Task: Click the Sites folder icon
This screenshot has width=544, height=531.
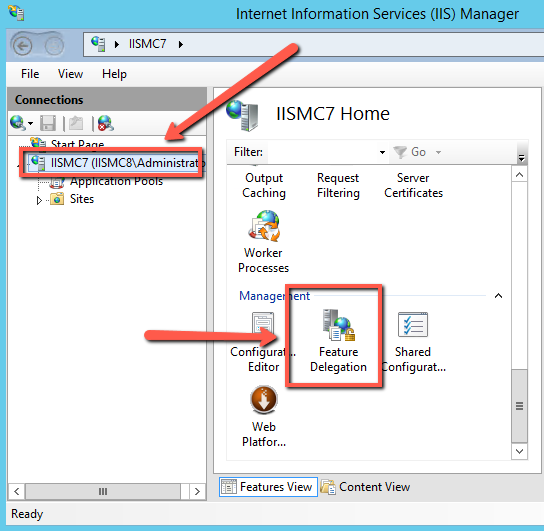Action: pos(57,199)
